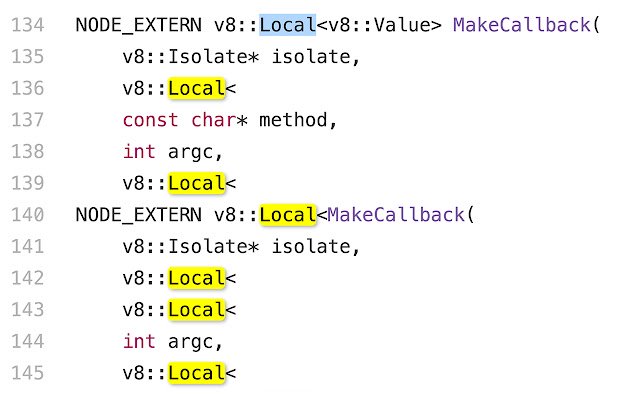Image resolution: width=640 pixels, height=400 pixels.
Task: Click the blue-selected Local on line 134
Action: [288, 25]
